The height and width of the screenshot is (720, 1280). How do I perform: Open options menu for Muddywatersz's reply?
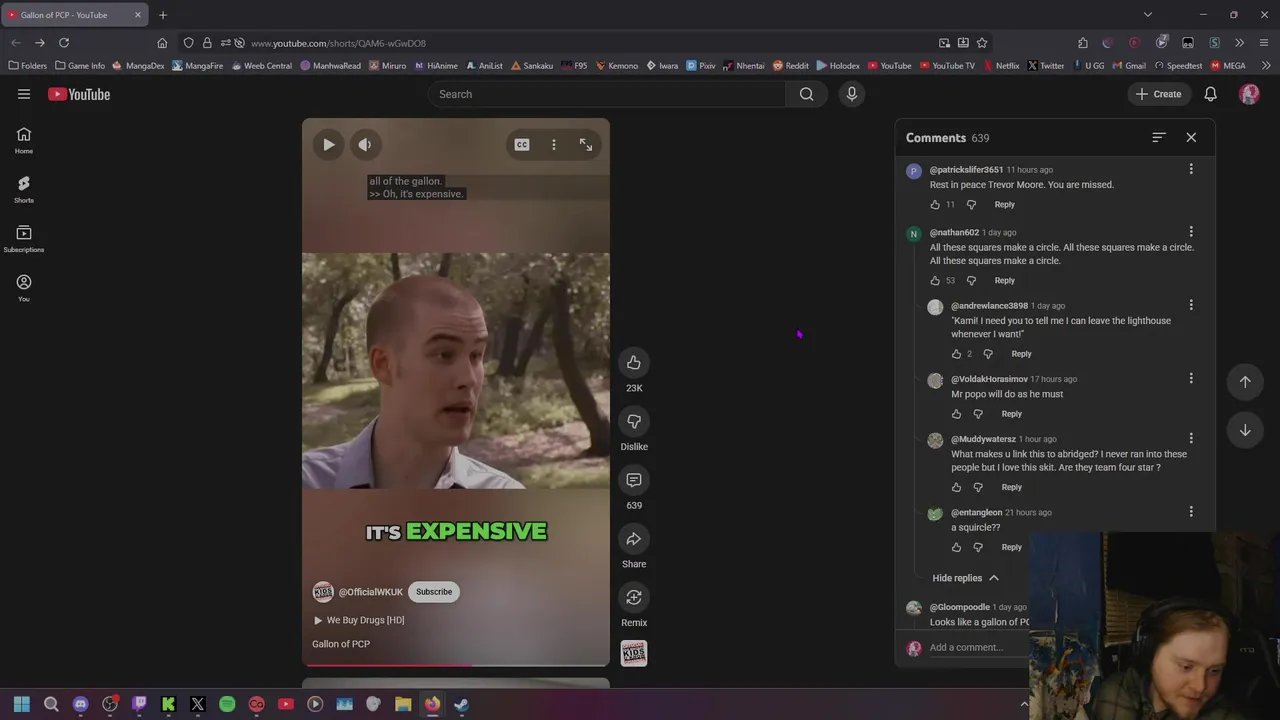(x=1191, y=439)
